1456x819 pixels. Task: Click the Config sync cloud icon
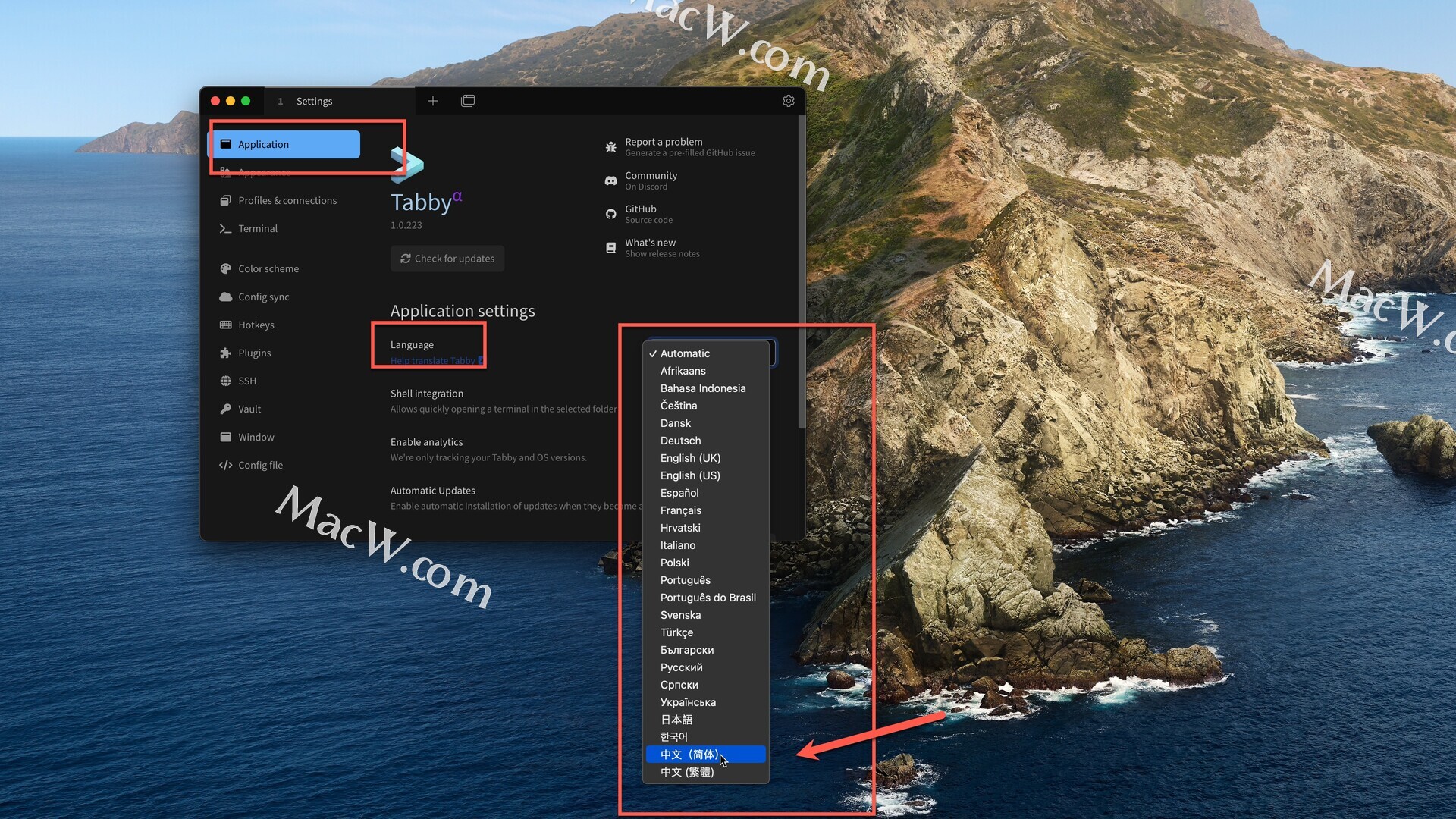click(x=225, y=297)
